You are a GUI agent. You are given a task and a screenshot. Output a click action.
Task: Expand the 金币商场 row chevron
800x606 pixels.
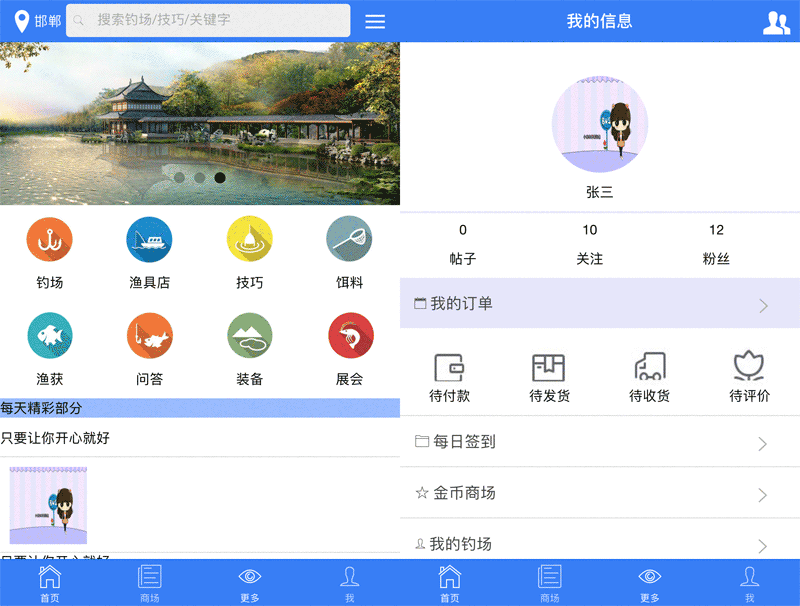coord(763,495)
